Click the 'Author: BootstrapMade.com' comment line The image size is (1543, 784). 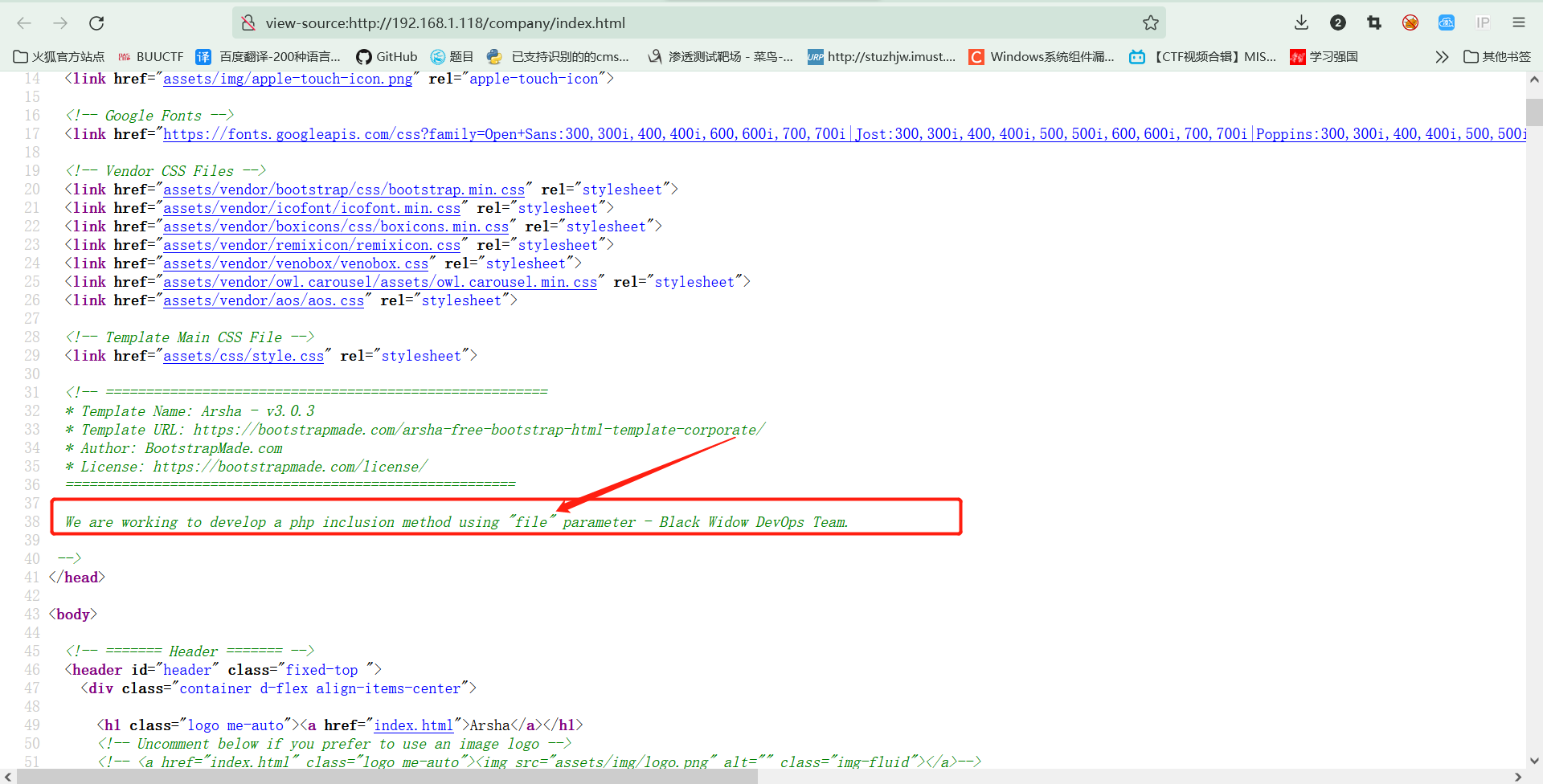coord(174,448)
